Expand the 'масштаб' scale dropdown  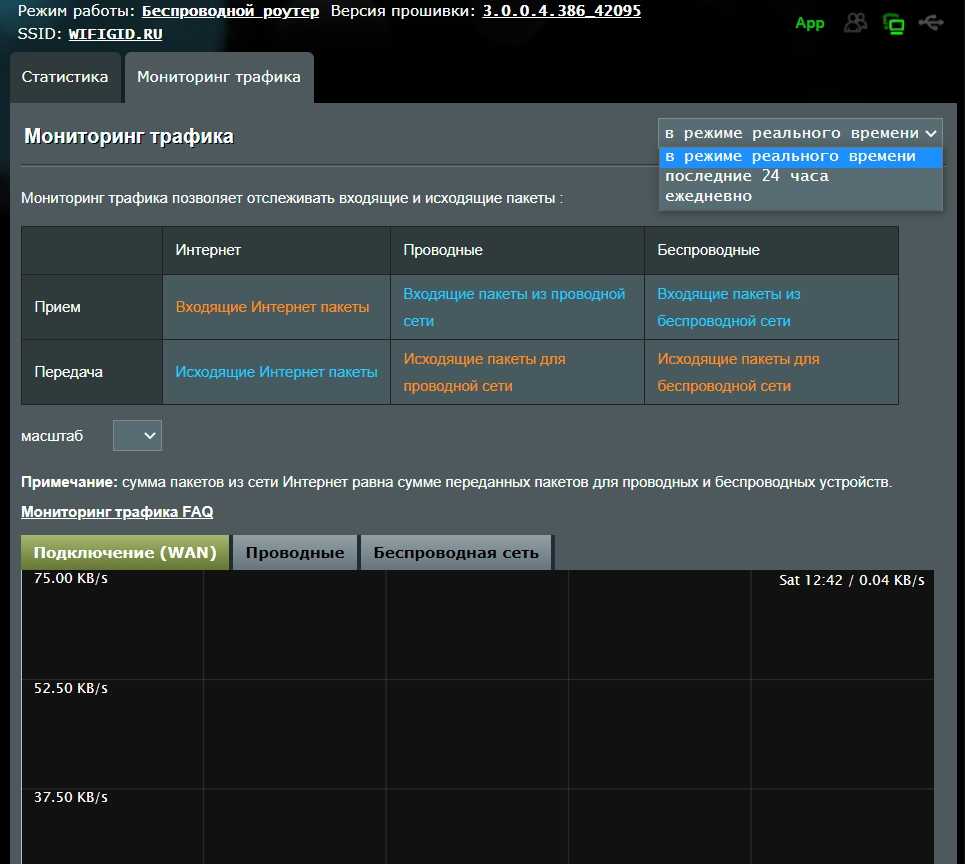(137, 435)
